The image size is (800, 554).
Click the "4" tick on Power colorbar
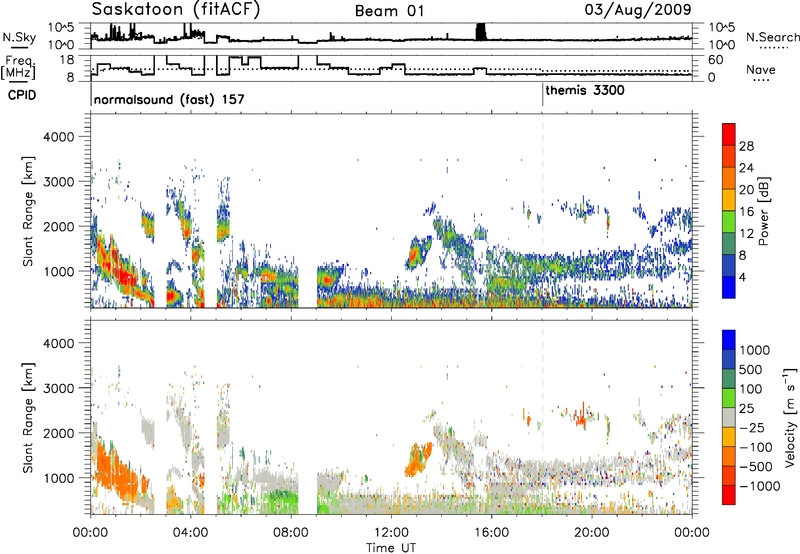point(742,277)
